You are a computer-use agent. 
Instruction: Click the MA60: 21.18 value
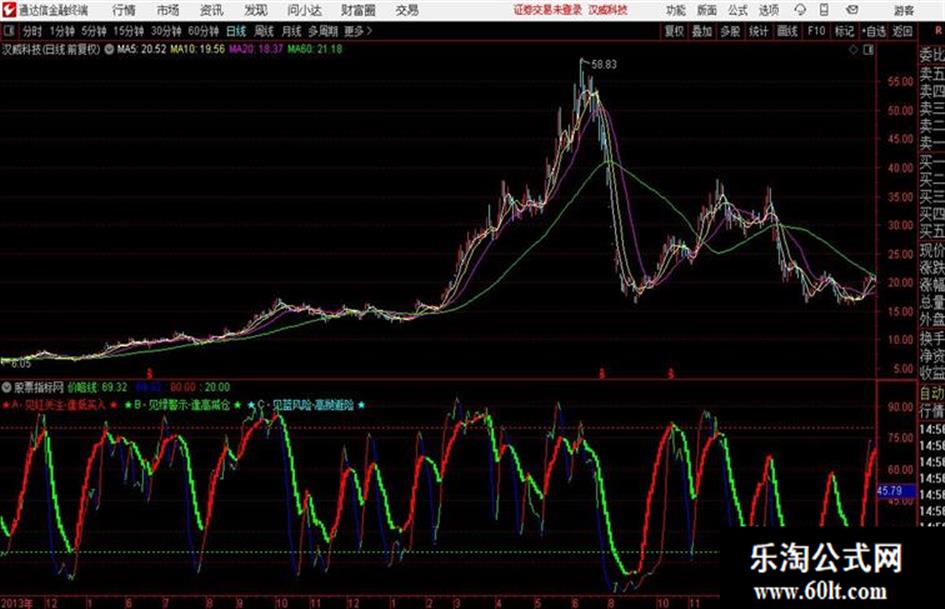click(x=315, y=49)
